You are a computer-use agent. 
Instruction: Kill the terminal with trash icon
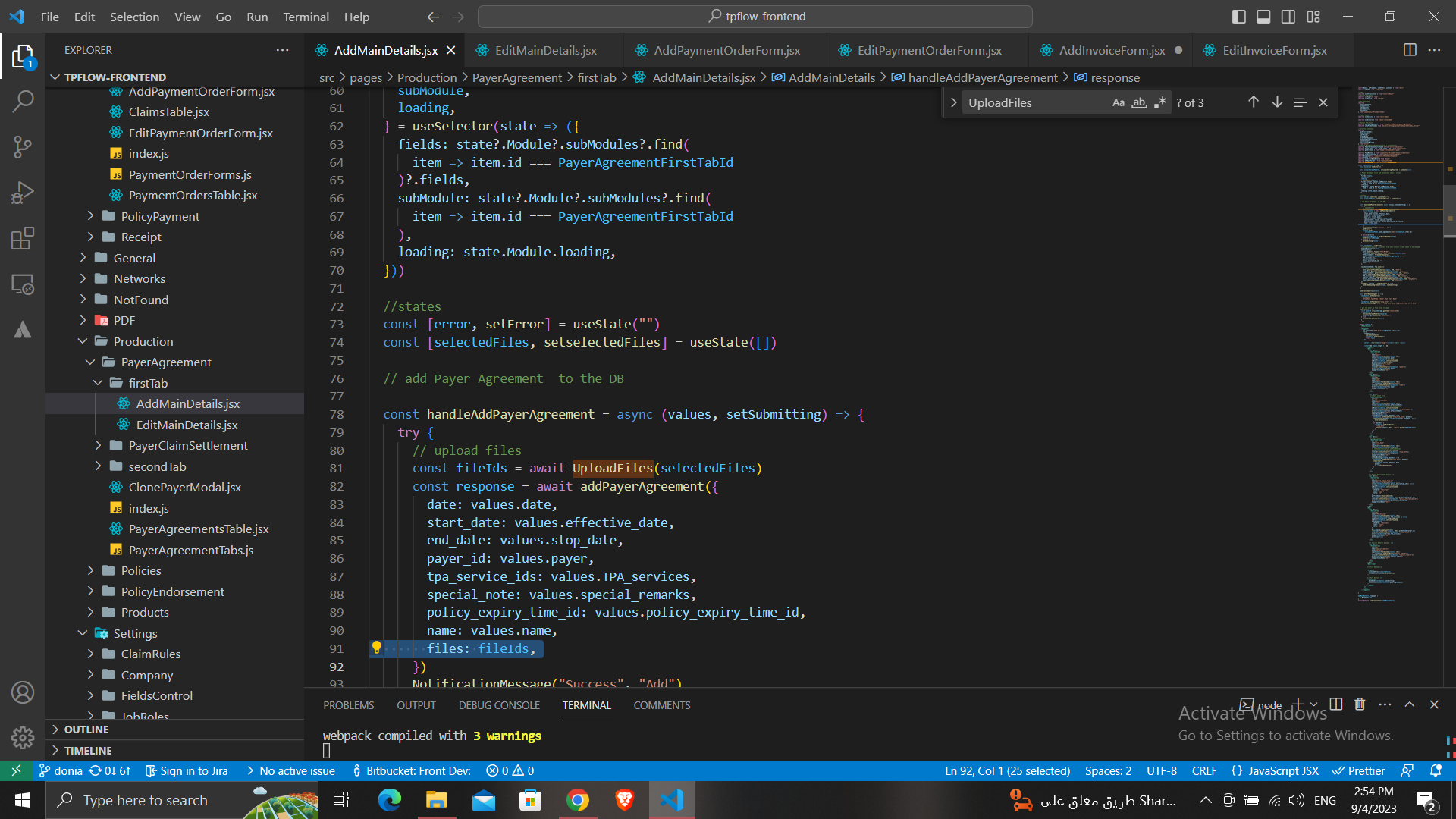pyautogui.click(x=1360, y=704)
